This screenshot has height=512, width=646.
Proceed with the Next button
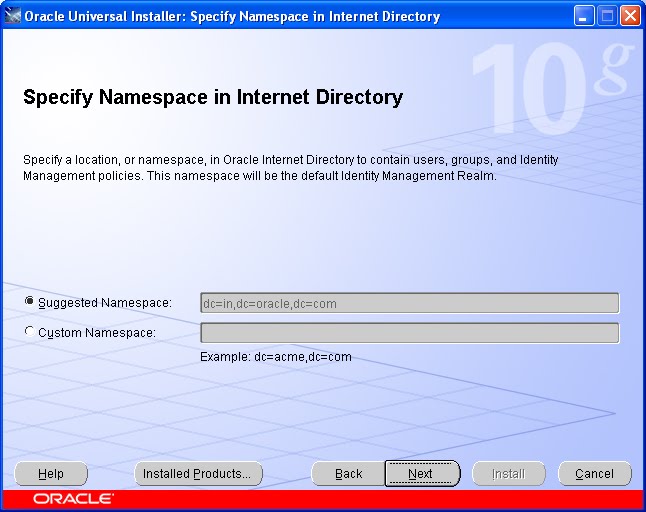coord(422,474)
